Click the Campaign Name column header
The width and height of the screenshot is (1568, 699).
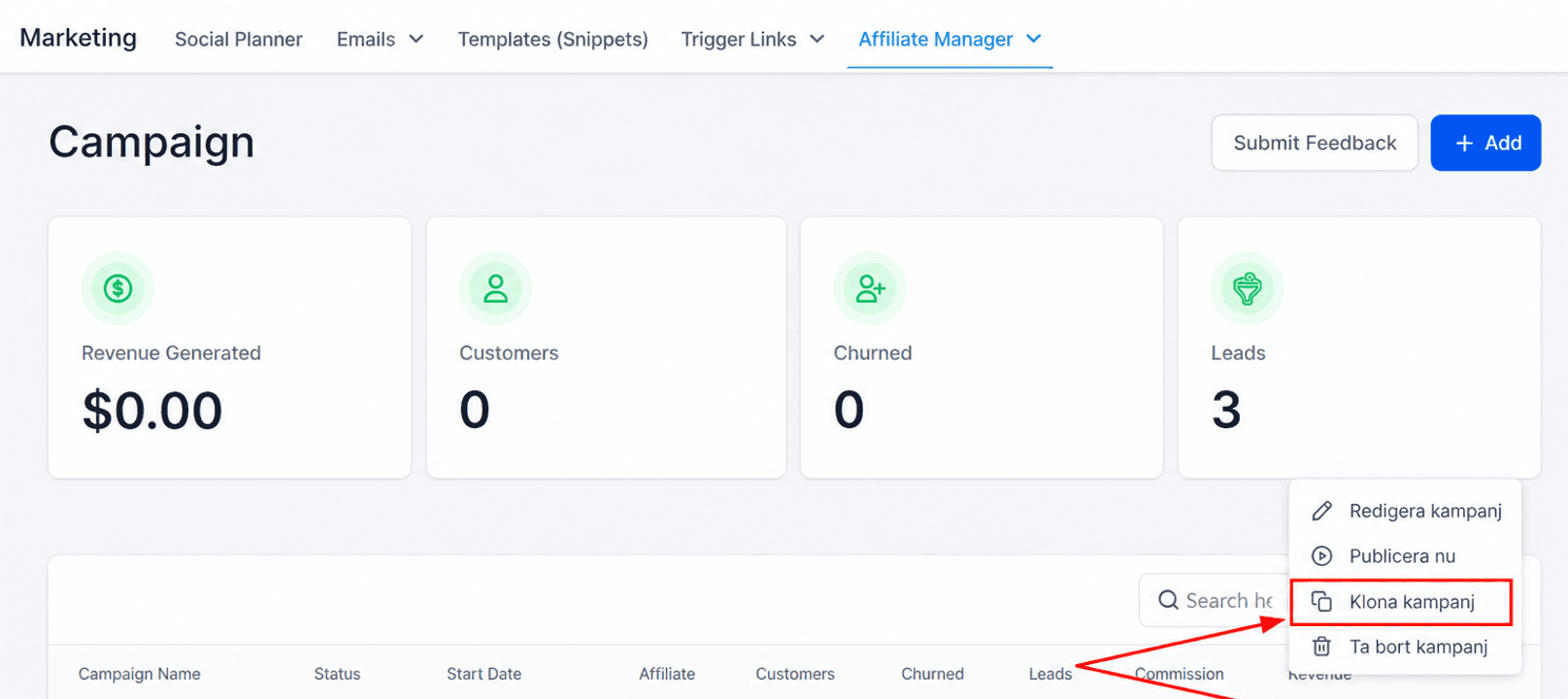140,674
